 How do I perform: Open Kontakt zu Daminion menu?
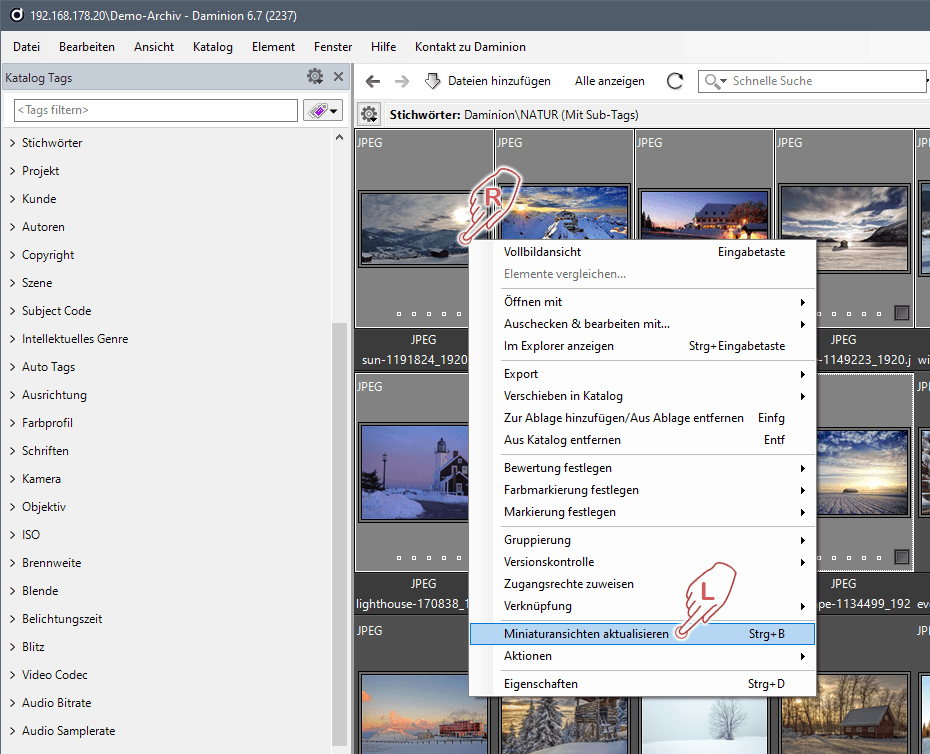pyautogui.click(x=470, y=47)
